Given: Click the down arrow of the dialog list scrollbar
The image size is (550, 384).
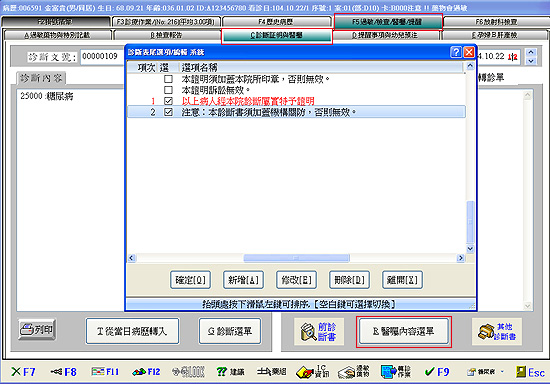Looking at the screenshot, I should tap(470, 249).
